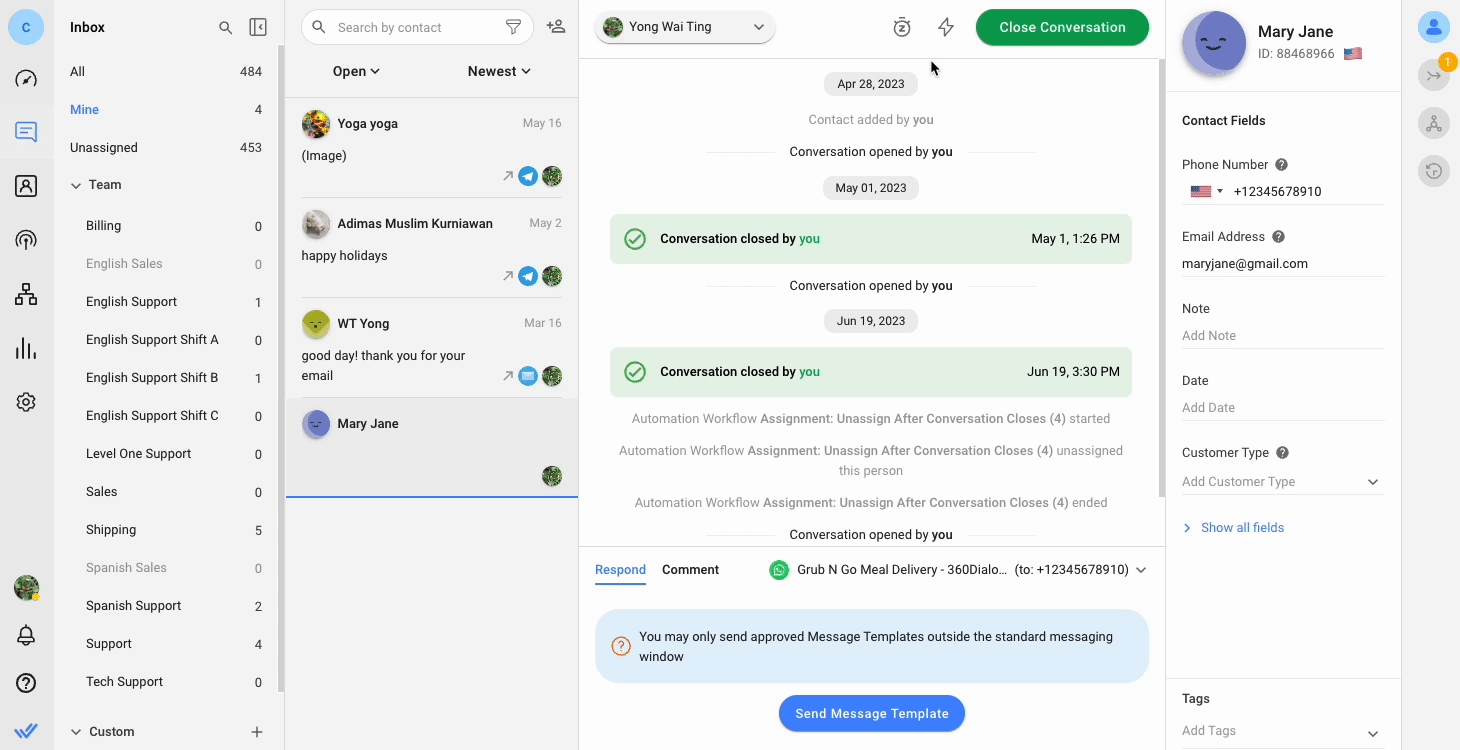Select the Unassigned inbox
Screen dimensions: 1460x750
click(x=166, y=147)
